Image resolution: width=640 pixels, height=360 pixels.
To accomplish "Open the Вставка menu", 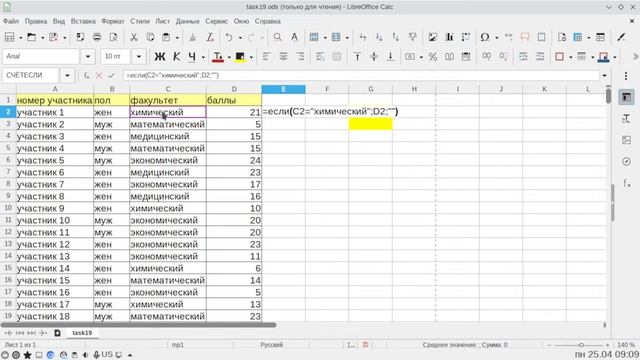I will click(83, 21).
